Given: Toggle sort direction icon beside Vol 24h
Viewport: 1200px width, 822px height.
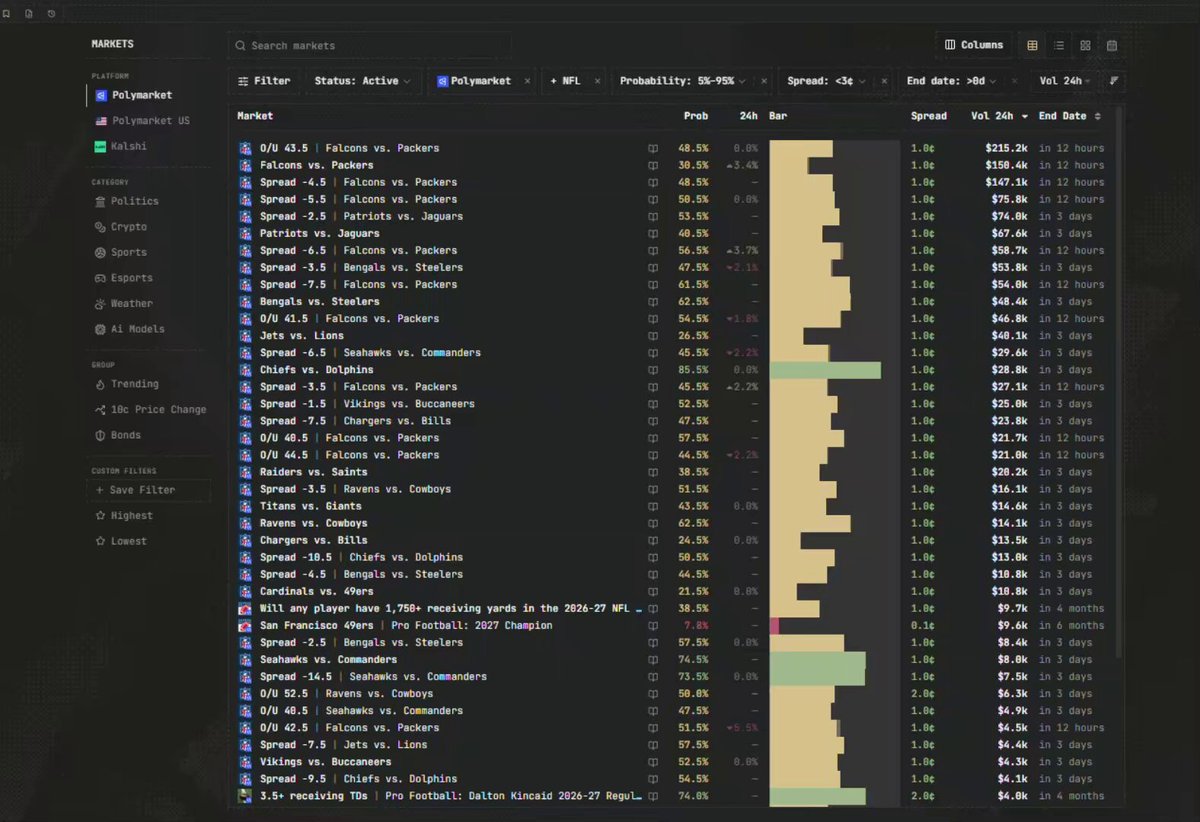Looking at the screenshot, I should 1113,81.
